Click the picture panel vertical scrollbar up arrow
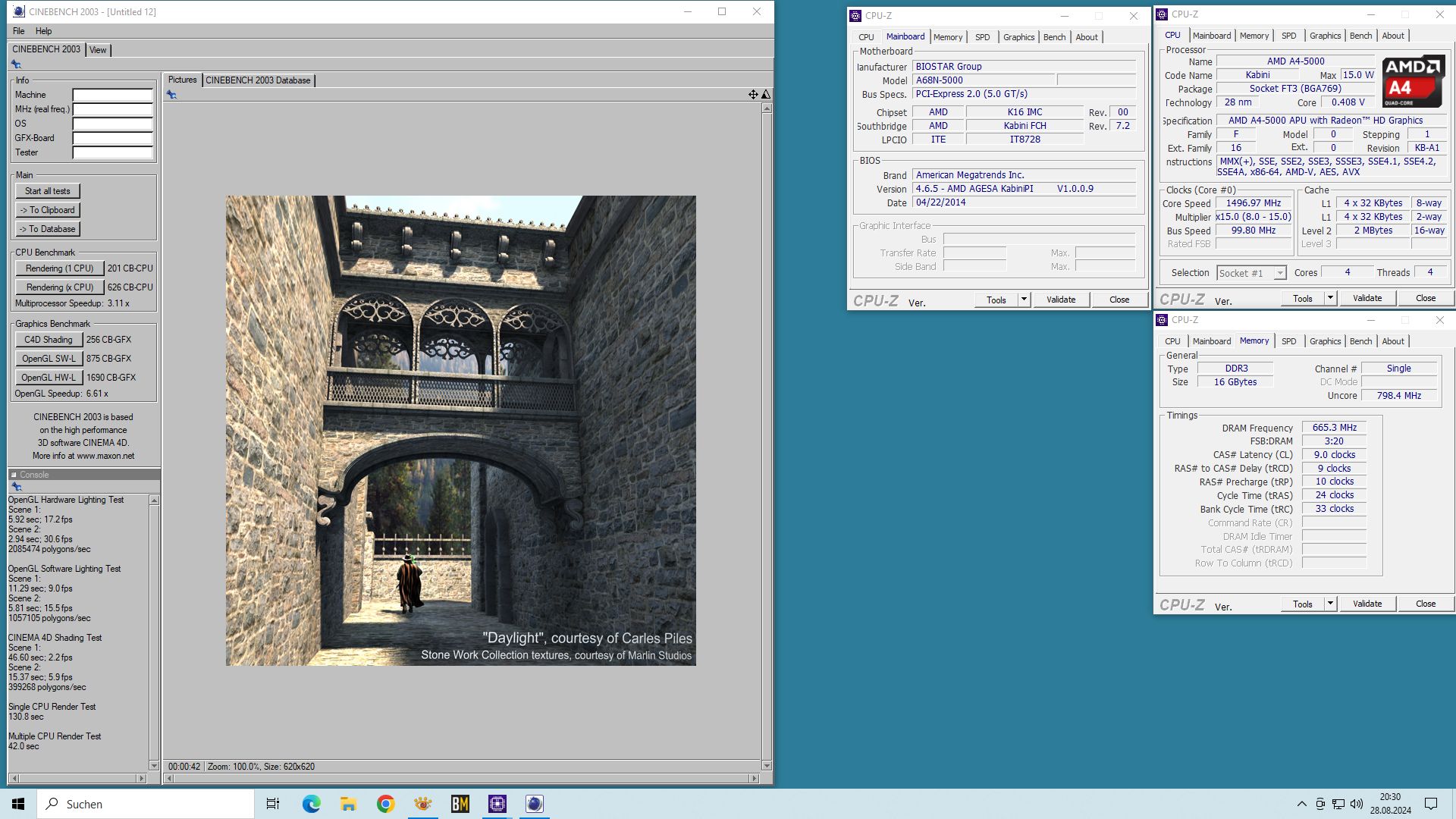The height and width of the screenshot is (819, 1456). [x=767, y=108]
